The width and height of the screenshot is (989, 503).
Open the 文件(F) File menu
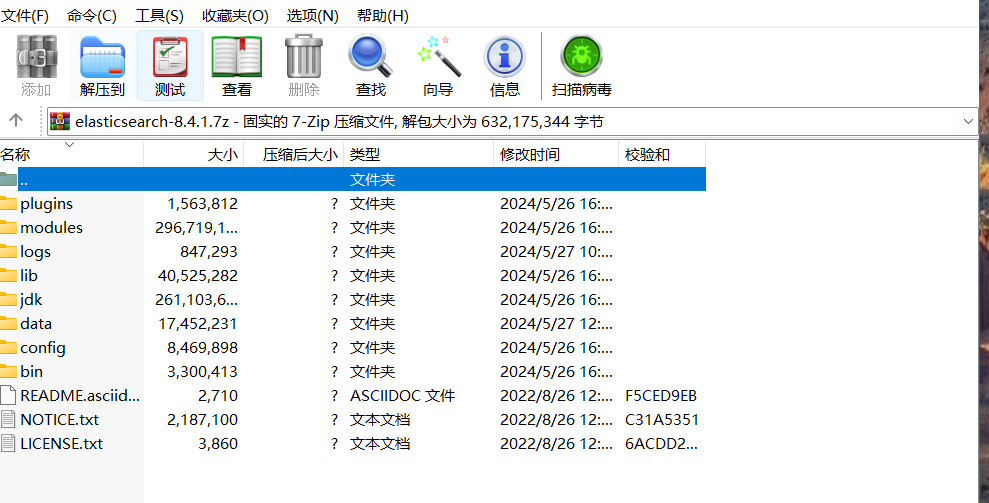pos(25,16)
